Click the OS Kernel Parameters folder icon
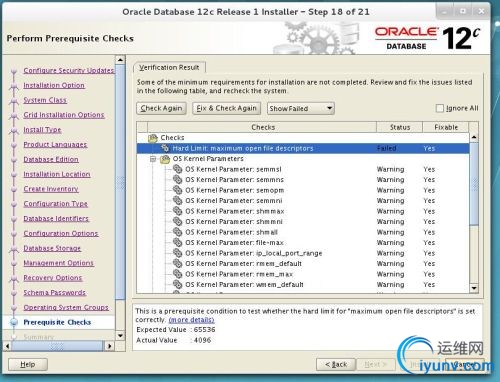The height and width of the screenshot is (382, 500). click(165, 159)
